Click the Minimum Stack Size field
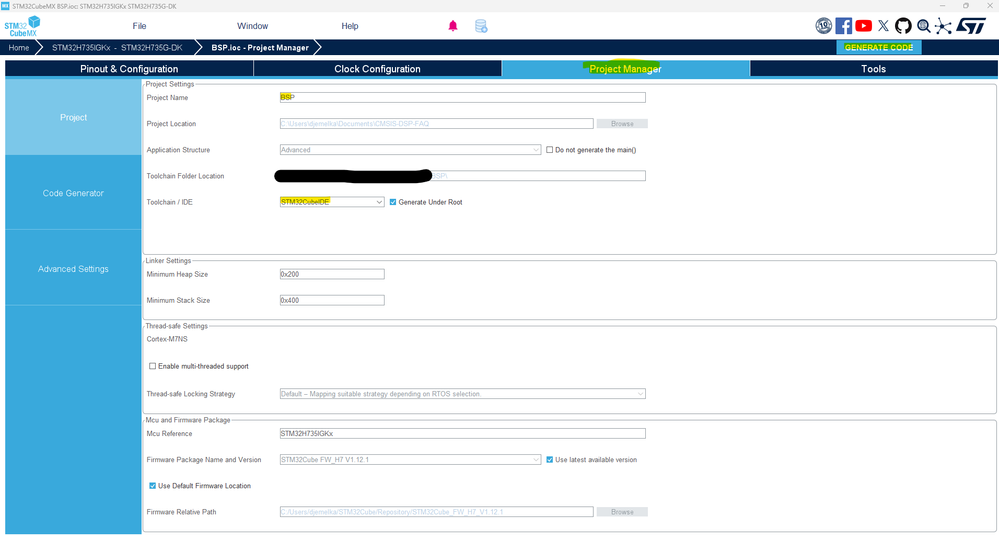Viewport: 999px width, 535px height. [332, 300]
